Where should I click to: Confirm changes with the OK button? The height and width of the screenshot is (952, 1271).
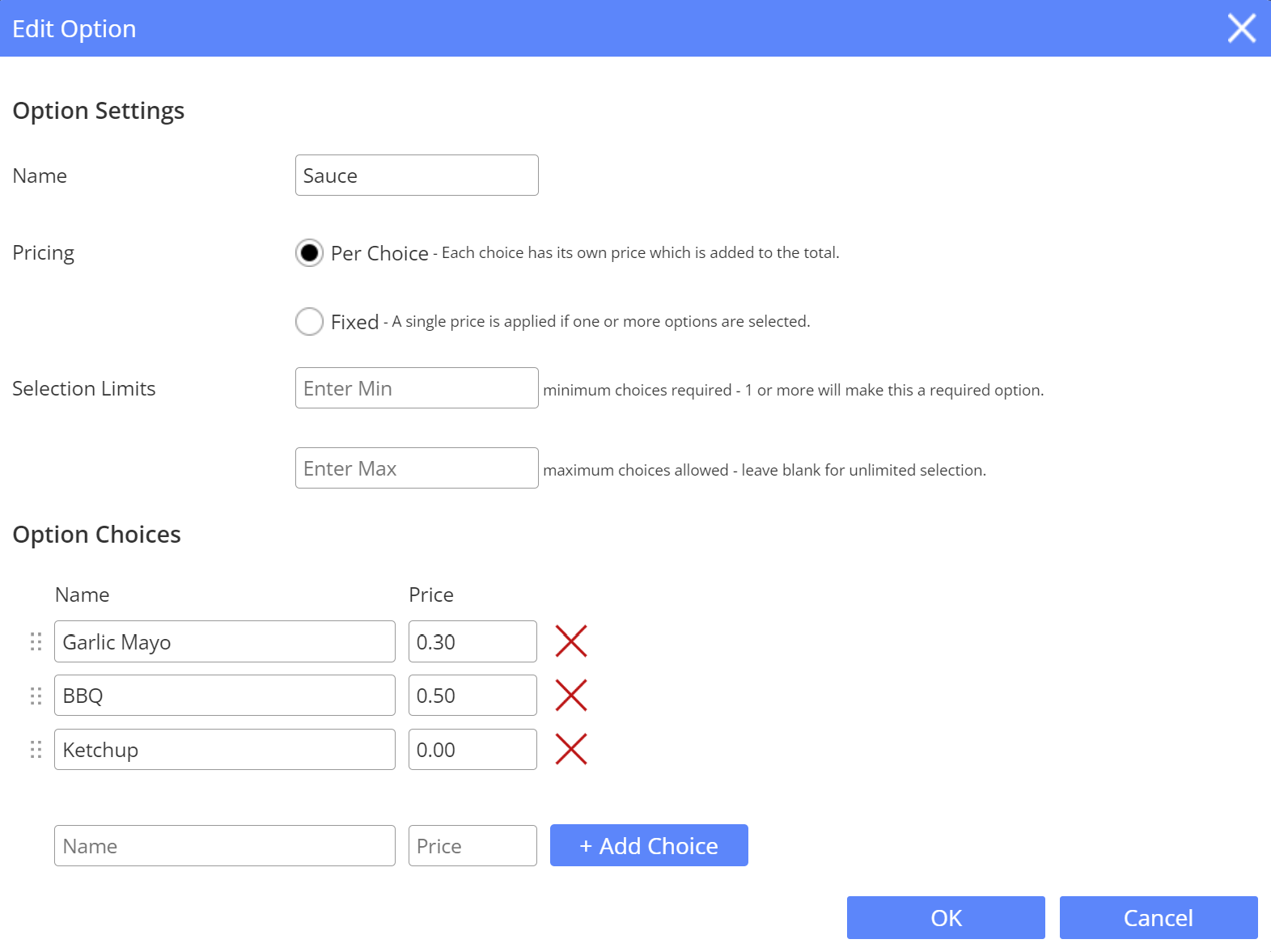(945, 917)
